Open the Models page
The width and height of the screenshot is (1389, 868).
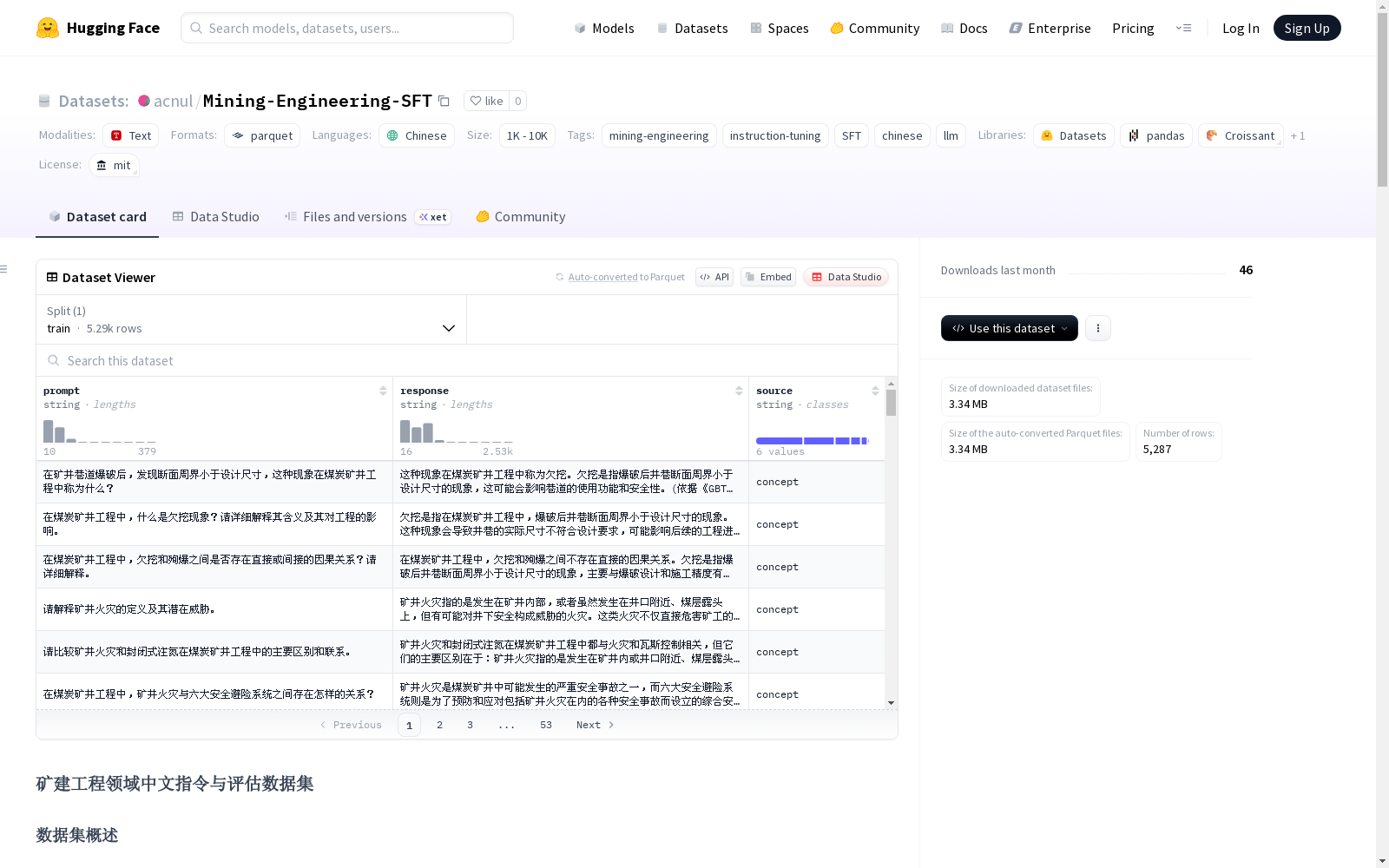point(604,28)
